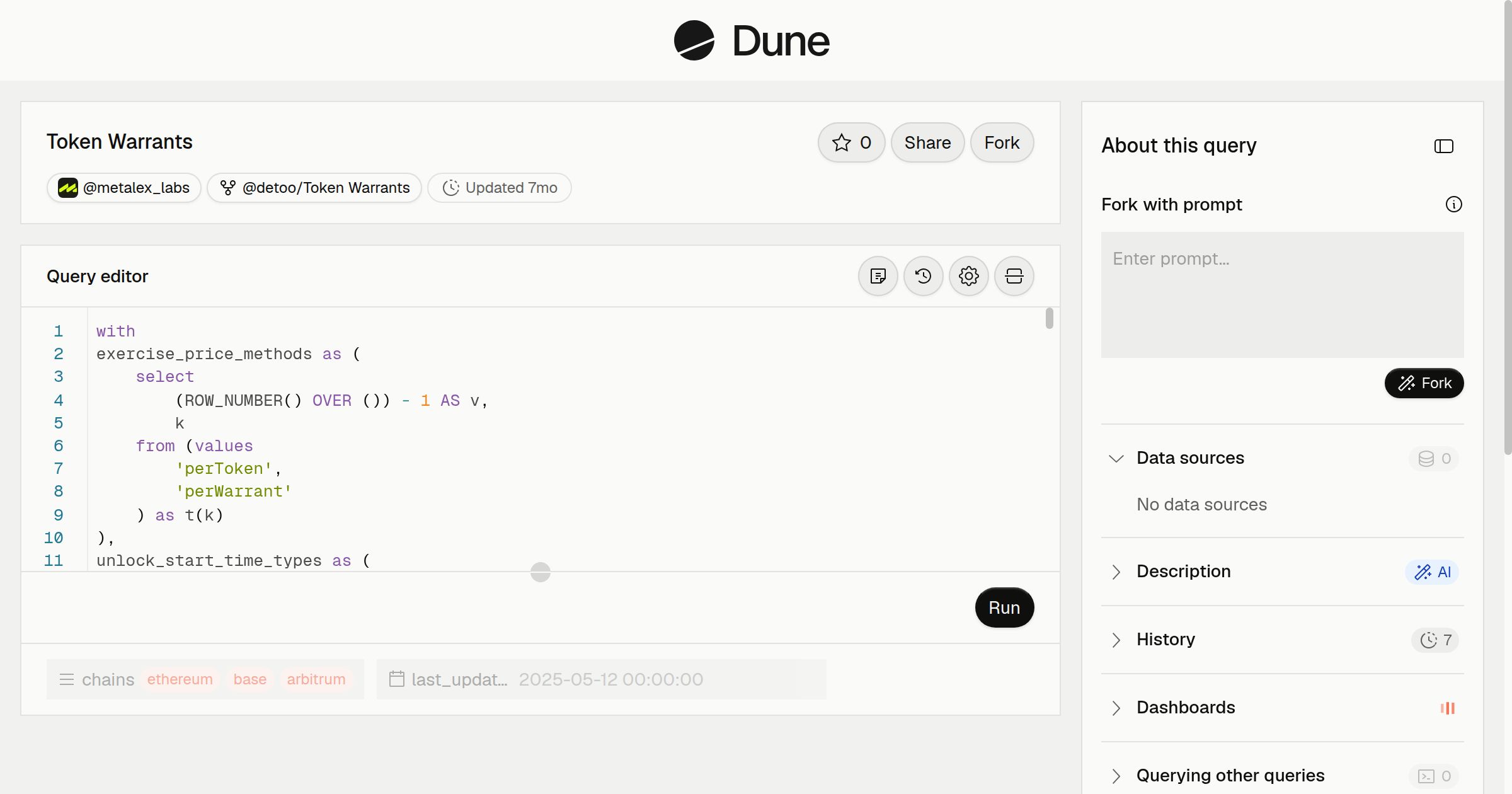Viewport: 1512px width, 794px height.
Task: Click the Dune logo
Action: 752,40
